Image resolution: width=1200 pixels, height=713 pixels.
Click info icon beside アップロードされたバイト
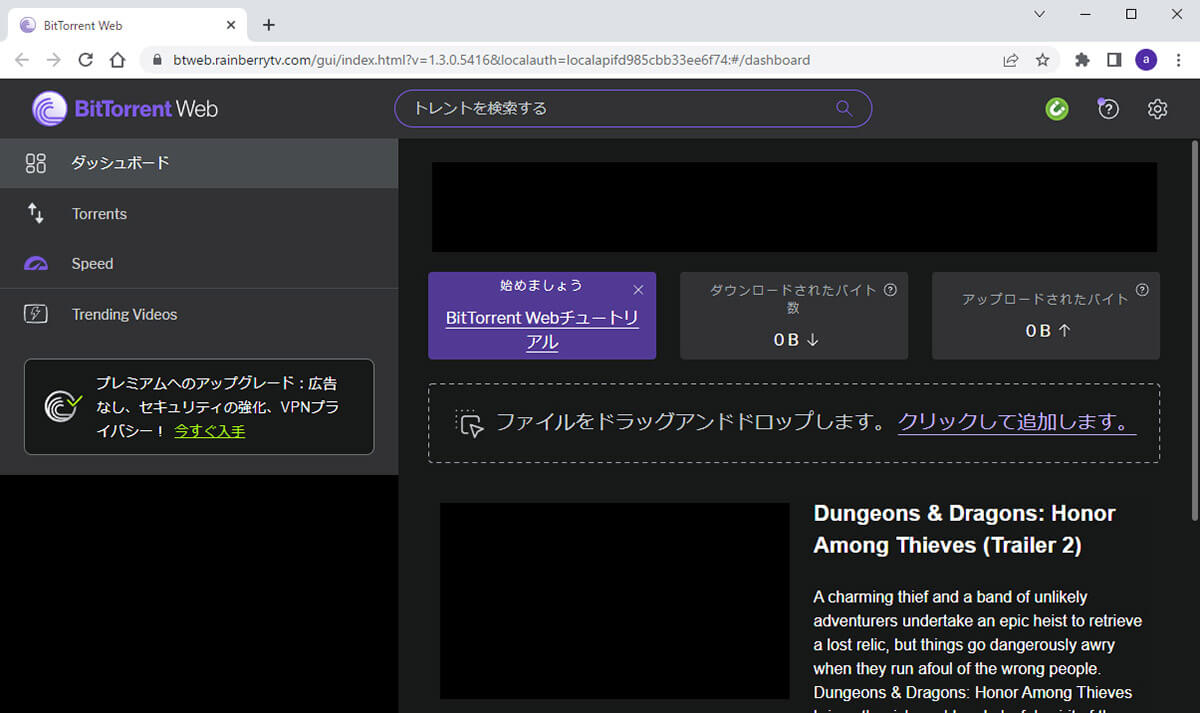pyautogui.click(x=1142, y=290)
